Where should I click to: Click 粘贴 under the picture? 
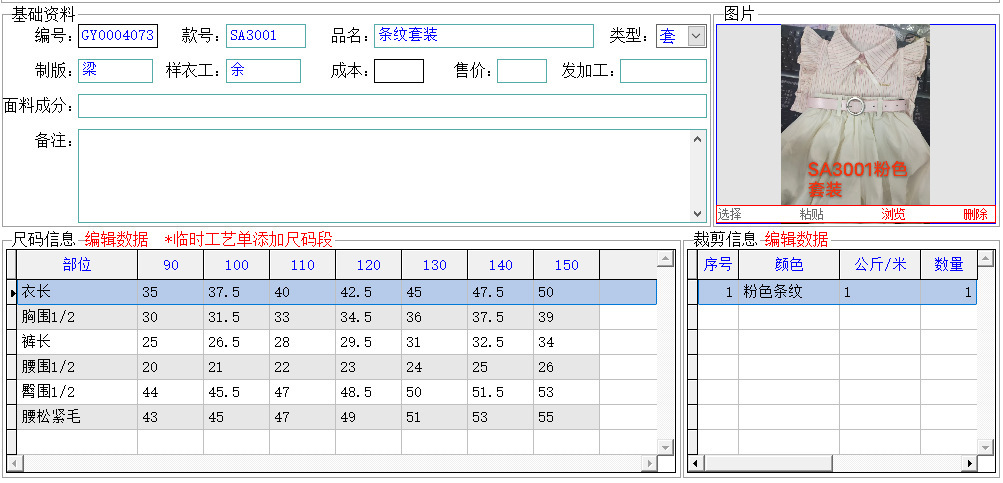(x=812, y=214)
